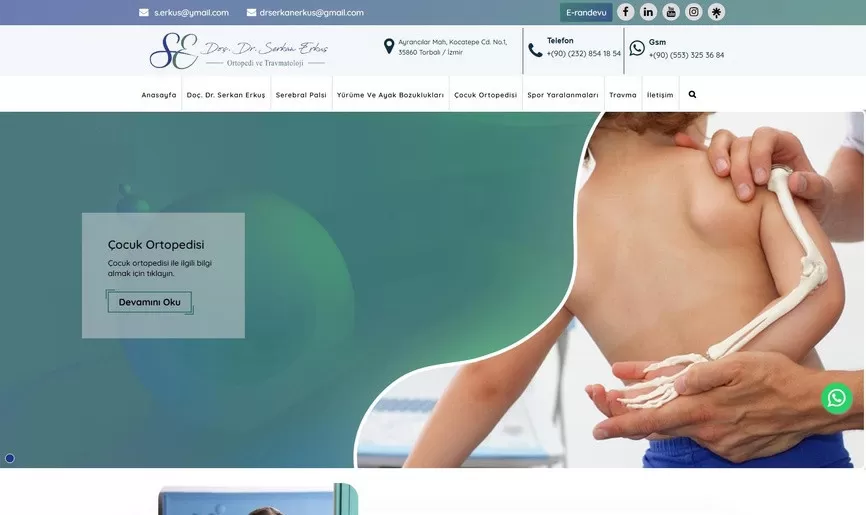Open the Instagram profile icon

tap(694, 12)
